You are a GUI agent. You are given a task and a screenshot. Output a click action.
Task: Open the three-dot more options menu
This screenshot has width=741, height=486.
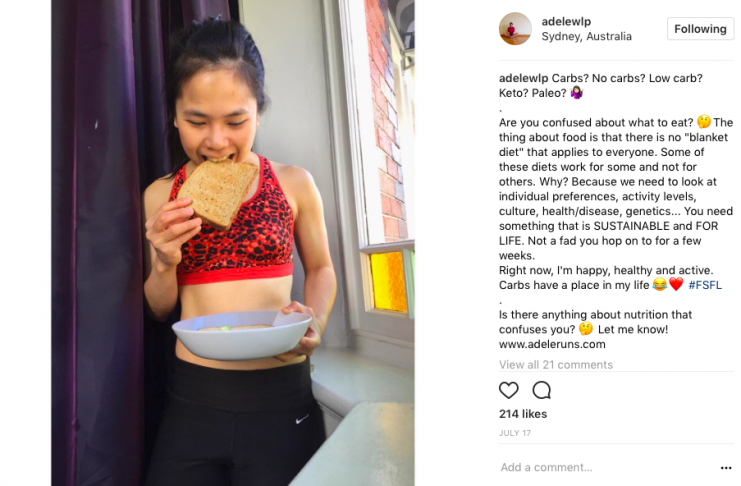[726, 468]
